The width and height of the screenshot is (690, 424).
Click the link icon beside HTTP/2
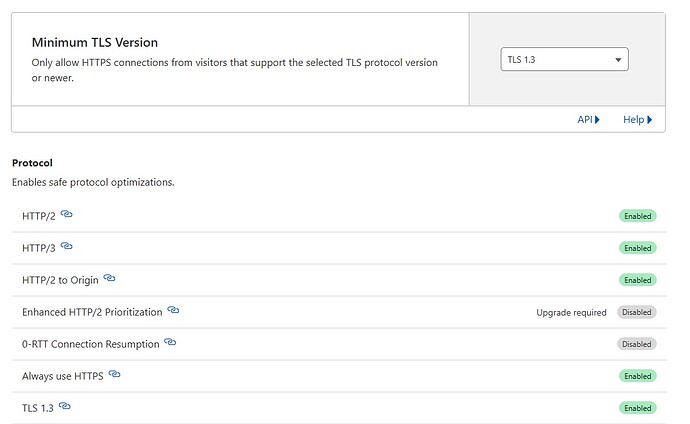pyautogui.click(x=67, y=214)
